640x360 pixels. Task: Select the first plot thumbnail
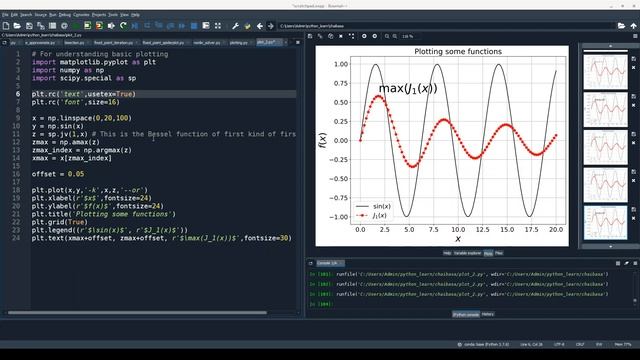[605, 71]
